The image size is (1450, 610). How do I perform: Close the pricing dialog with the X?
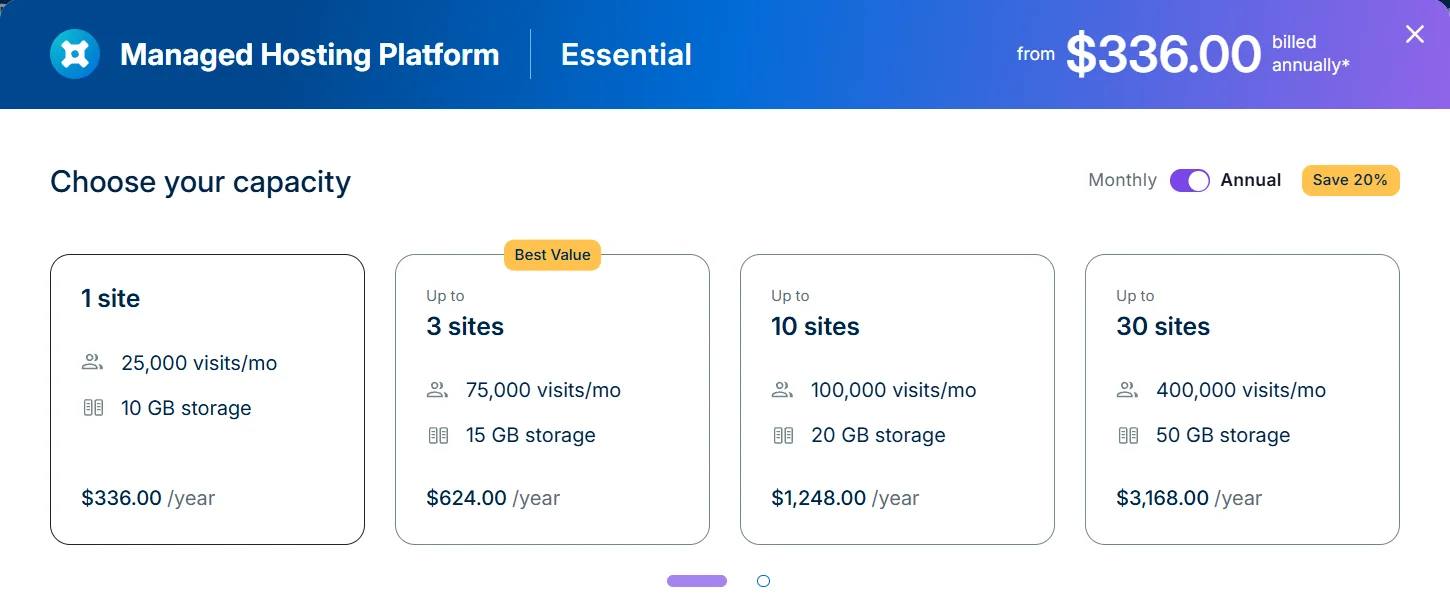coord(1415,34)
